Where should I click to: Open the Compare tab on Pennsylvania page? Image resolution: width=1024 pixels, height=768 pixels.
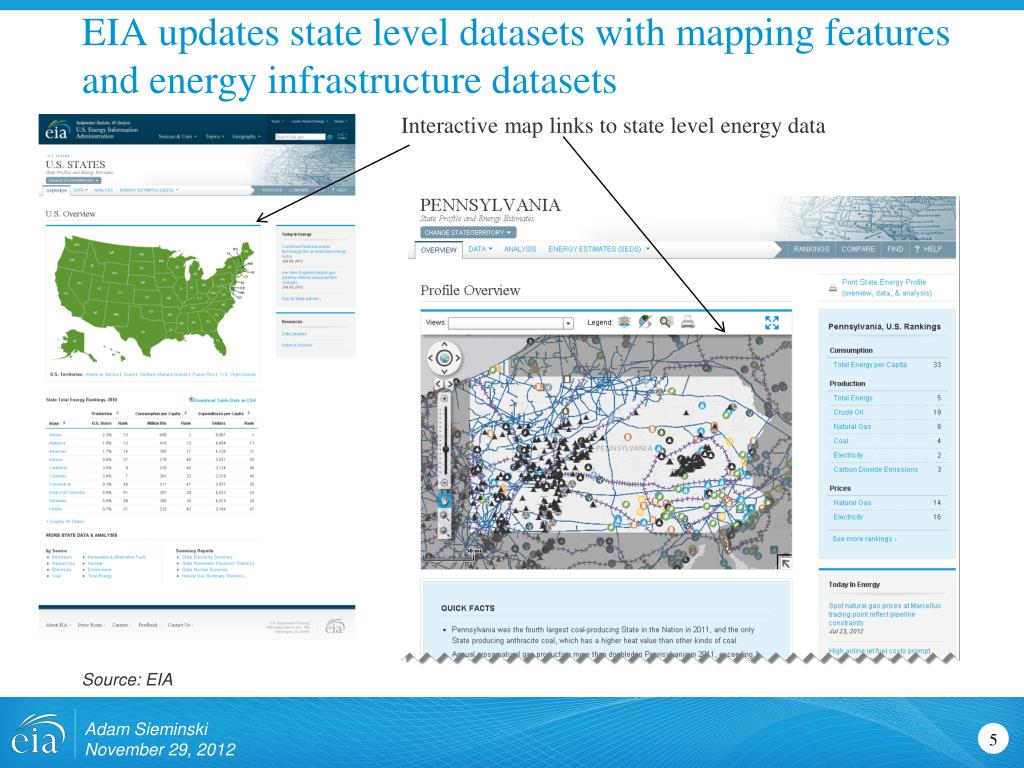858,249
